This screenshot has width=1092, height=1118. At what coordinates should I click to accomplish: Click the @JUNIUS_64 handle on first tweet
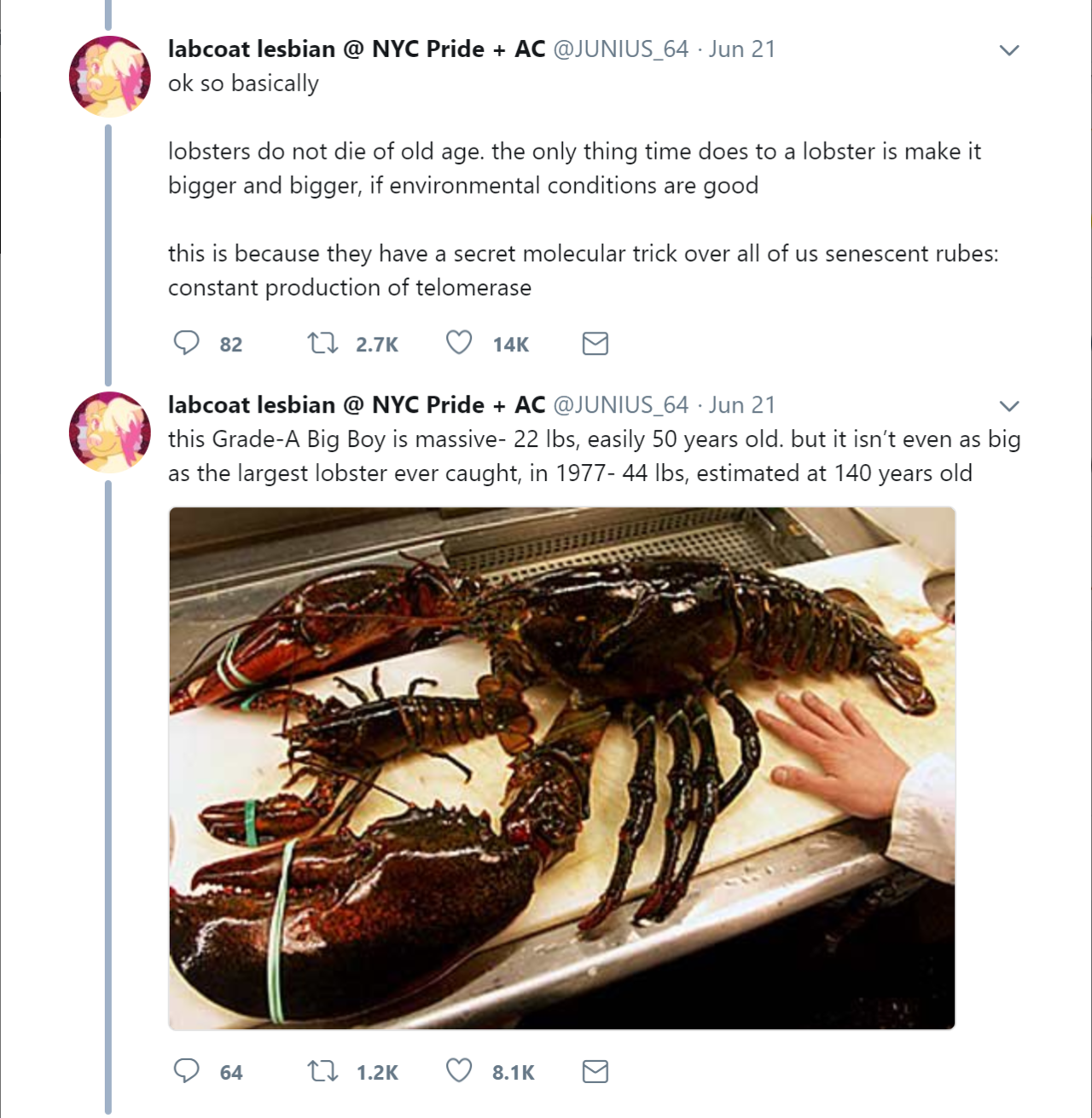click(x=620, y=49)
